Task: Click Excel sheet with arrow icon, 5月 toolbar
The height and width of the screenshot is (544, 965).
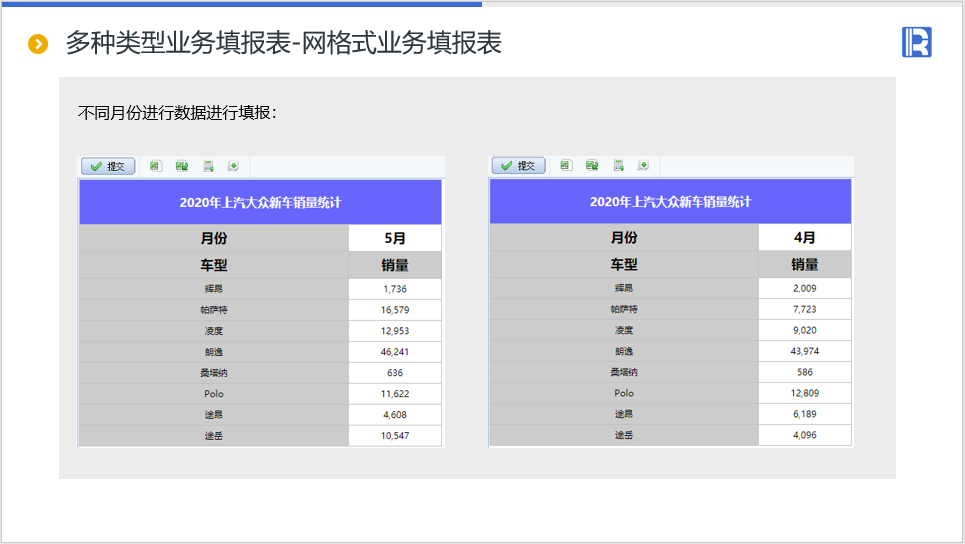Action: (182, 166)
